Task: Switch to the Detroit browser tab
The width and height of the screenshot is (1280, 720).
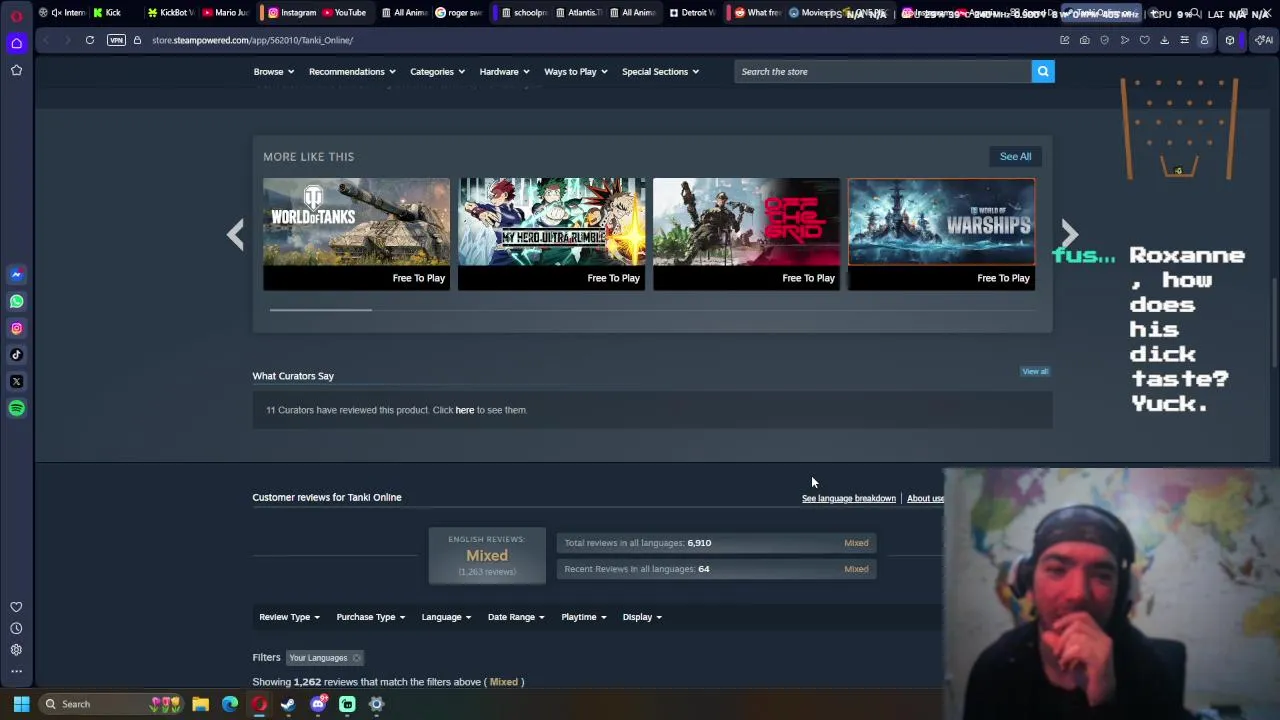Action: pyautogui.click(x=691, y=13)
